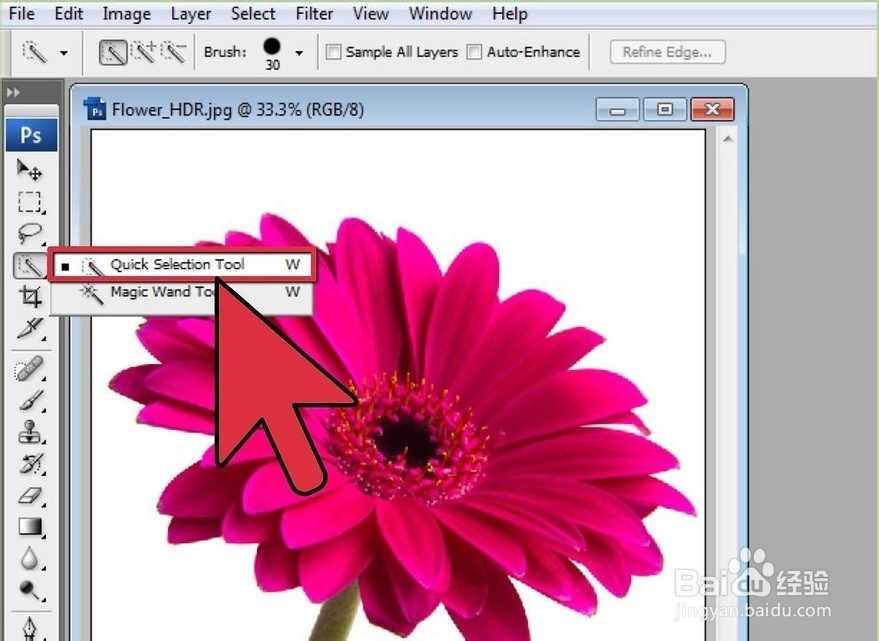879x641 pixels.
Task: Choose Magic Wand Tool from the flyout
Action: pos(181,292)
